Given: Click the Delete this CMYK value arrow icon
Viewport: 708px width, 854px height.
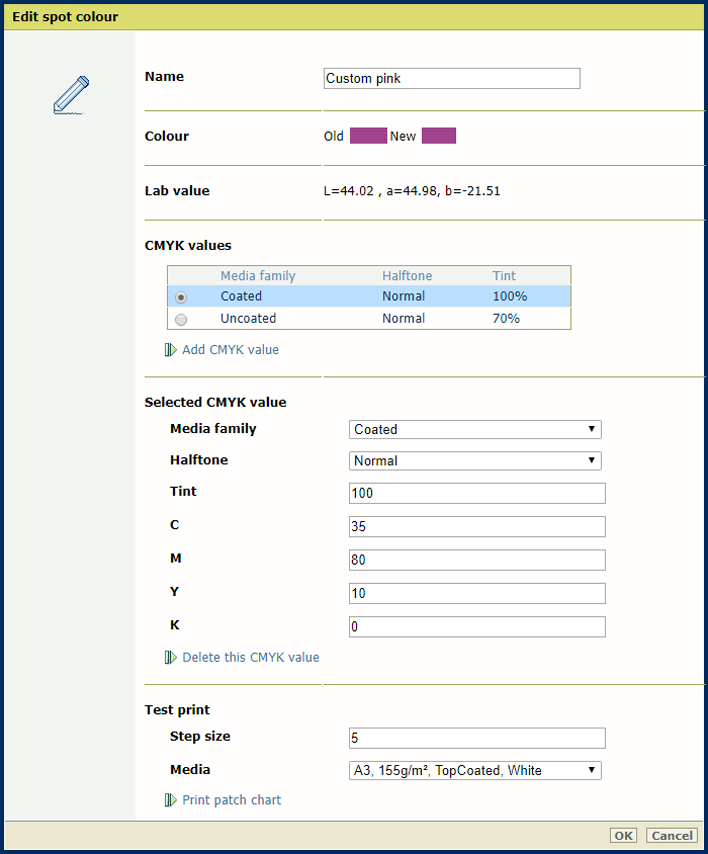Looking at the screenshot, I should 170,658.
